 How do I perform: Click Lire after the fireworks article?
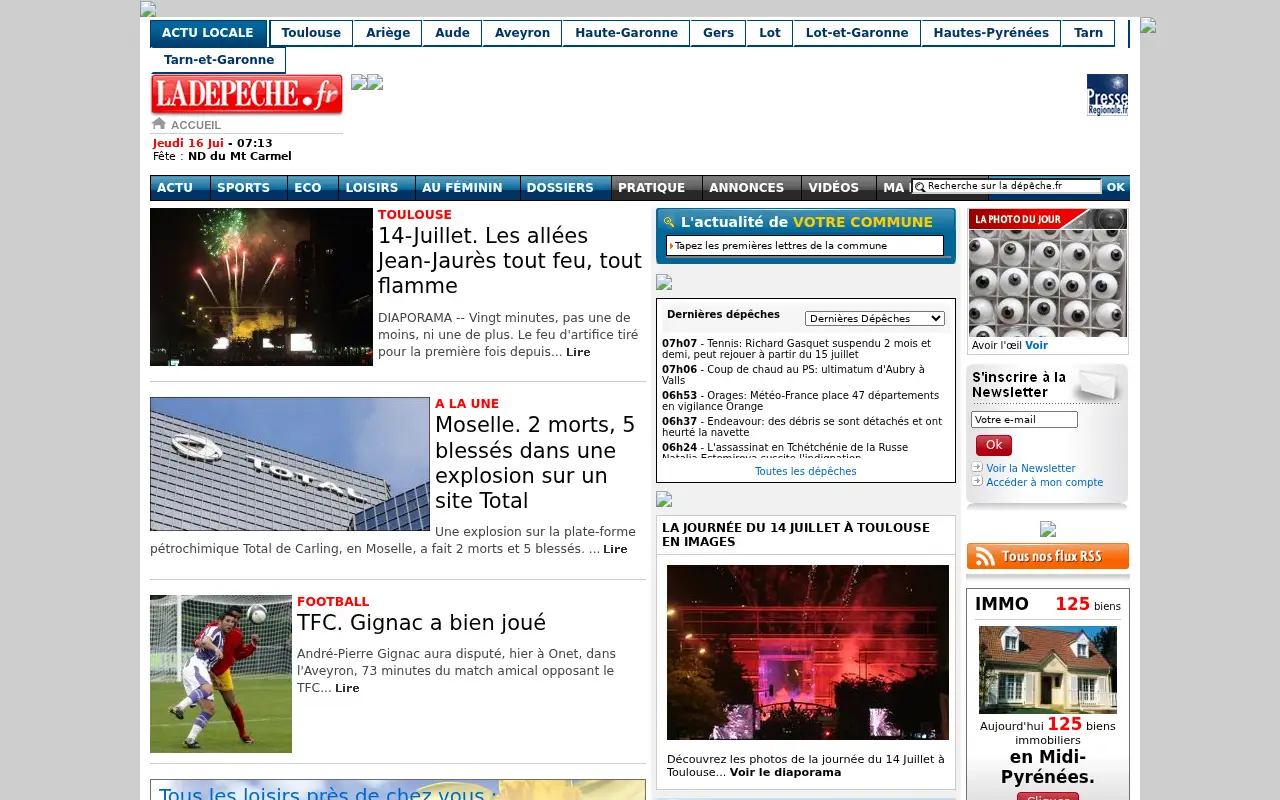[x=578, y=352]
